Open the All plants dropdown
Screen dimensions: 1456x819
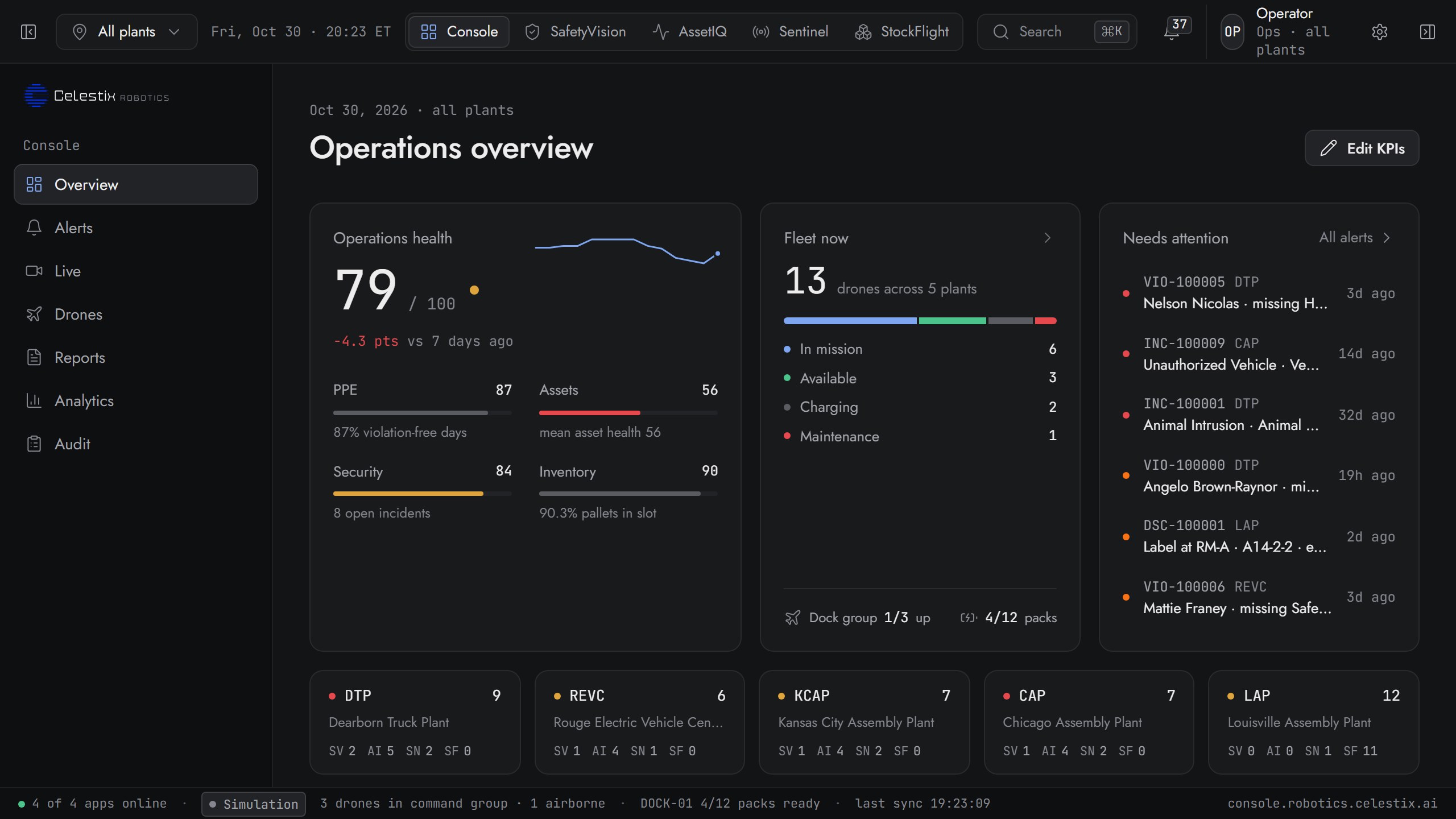tap(126, 32)
